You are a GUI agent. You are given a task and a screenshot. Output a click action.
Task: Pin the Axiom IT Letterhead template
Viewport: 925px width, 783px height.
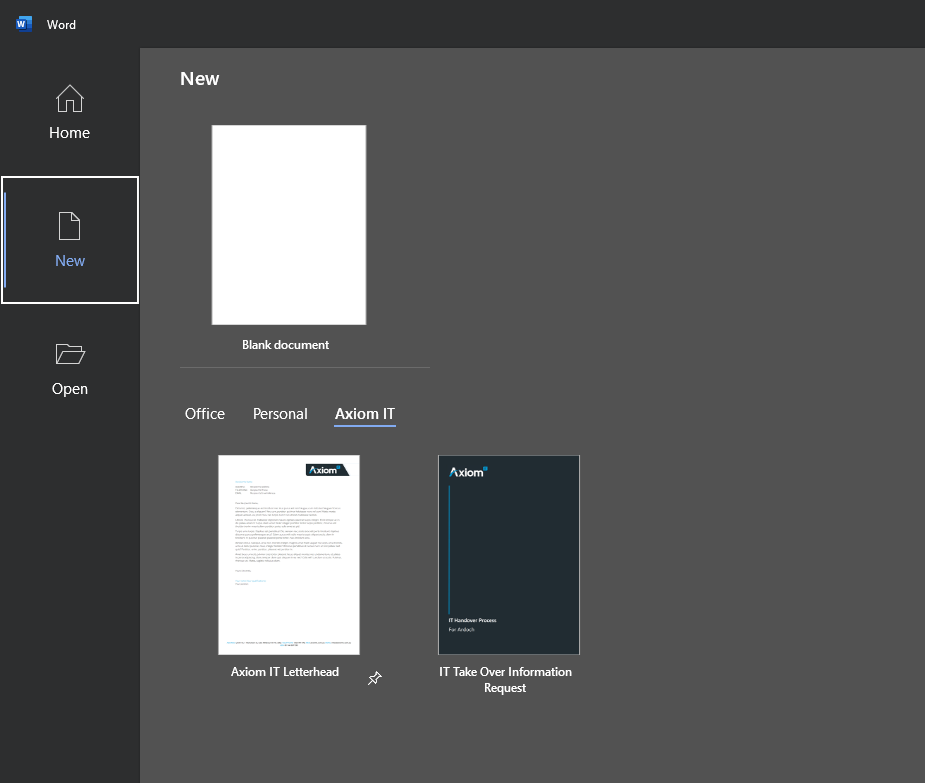[x=375, y=678]
